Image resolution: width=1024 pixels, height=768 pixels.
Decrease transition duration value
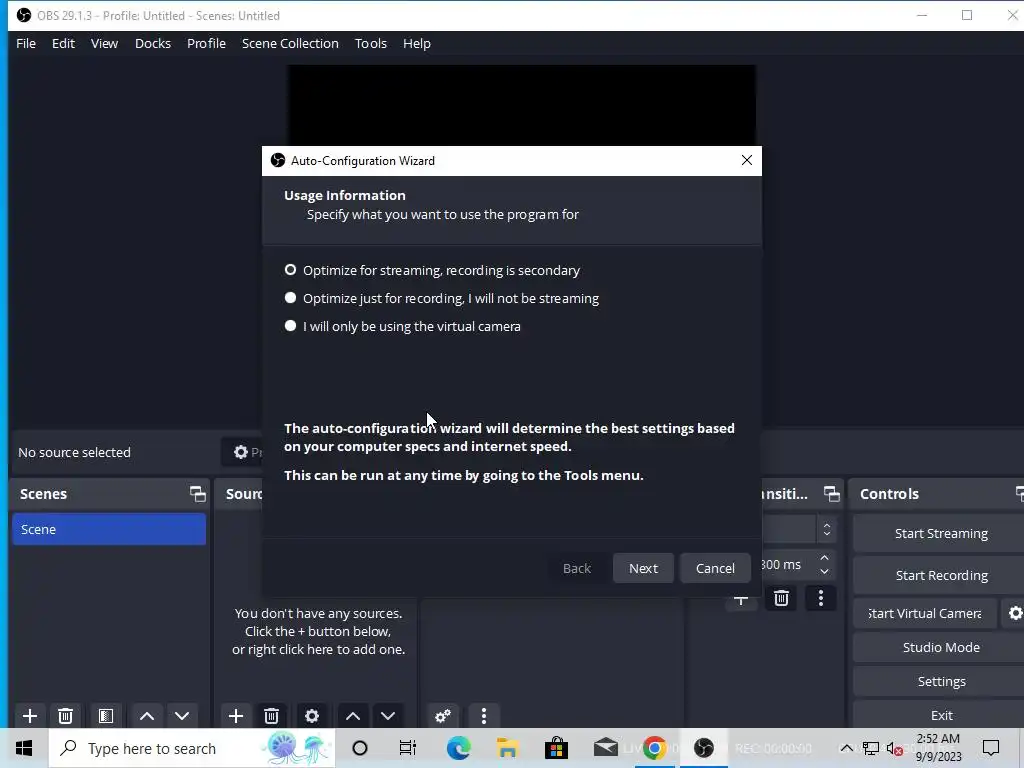825,571
